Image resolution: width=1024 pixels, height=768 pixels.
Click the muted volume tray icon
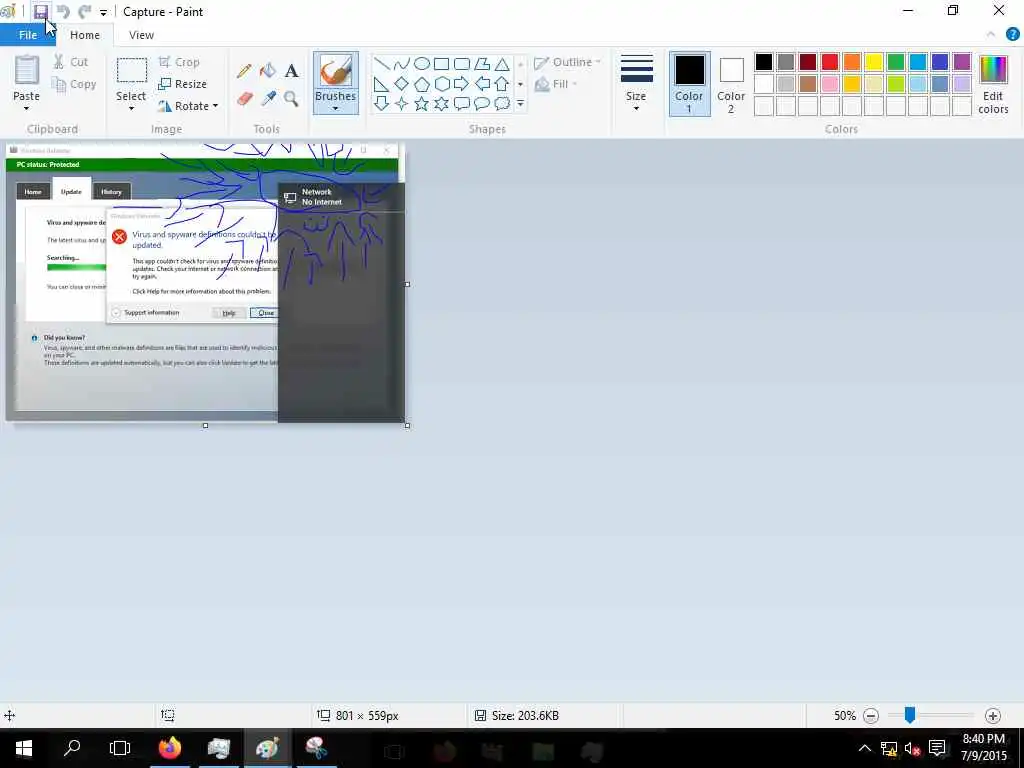click(912, 748)
